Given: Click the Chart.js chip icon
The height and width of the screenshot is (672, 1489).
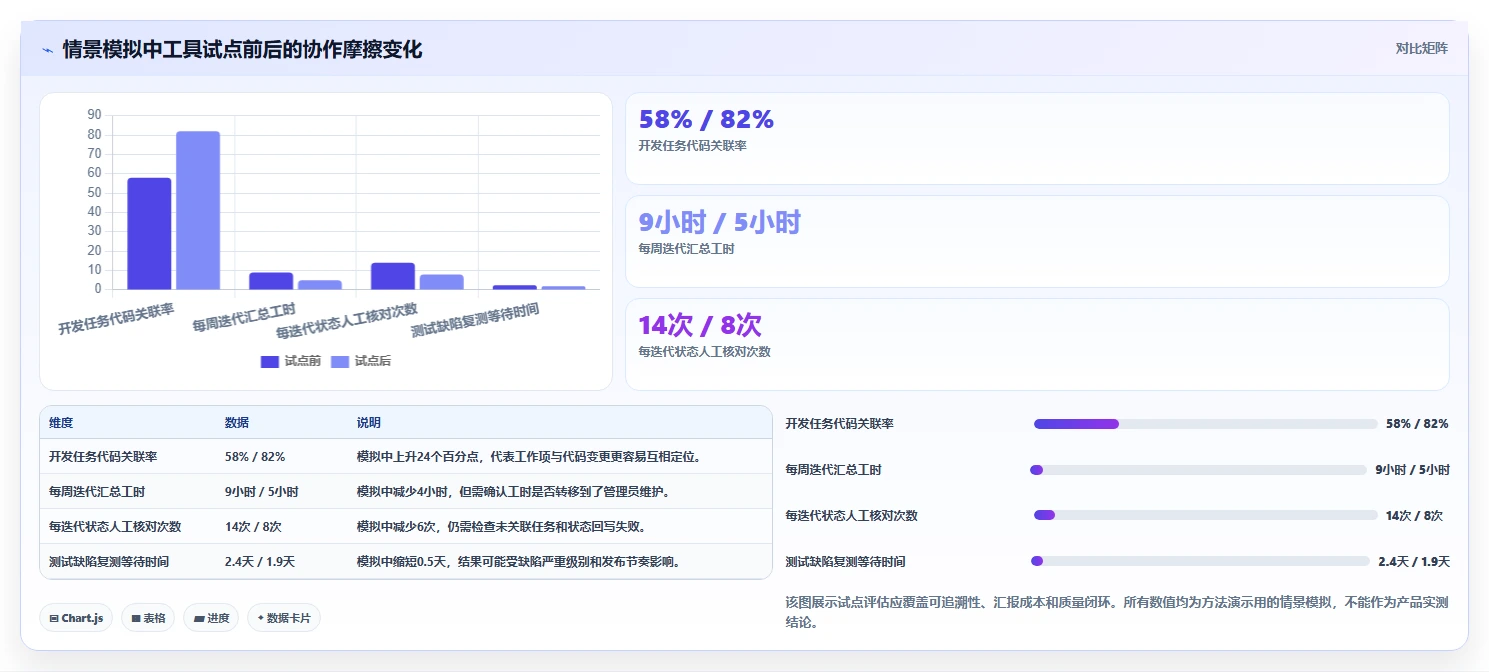Looking at the screenshot, I should pos(54,618).
